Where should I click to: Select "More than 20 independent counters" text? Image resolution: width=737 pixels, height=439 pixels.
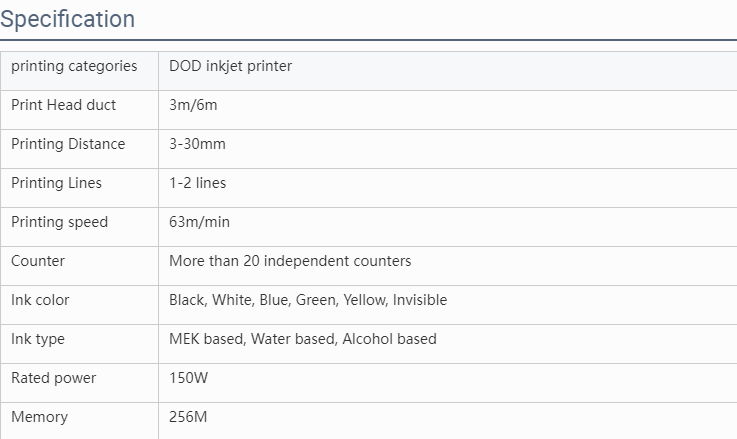(x=290, y=261)
